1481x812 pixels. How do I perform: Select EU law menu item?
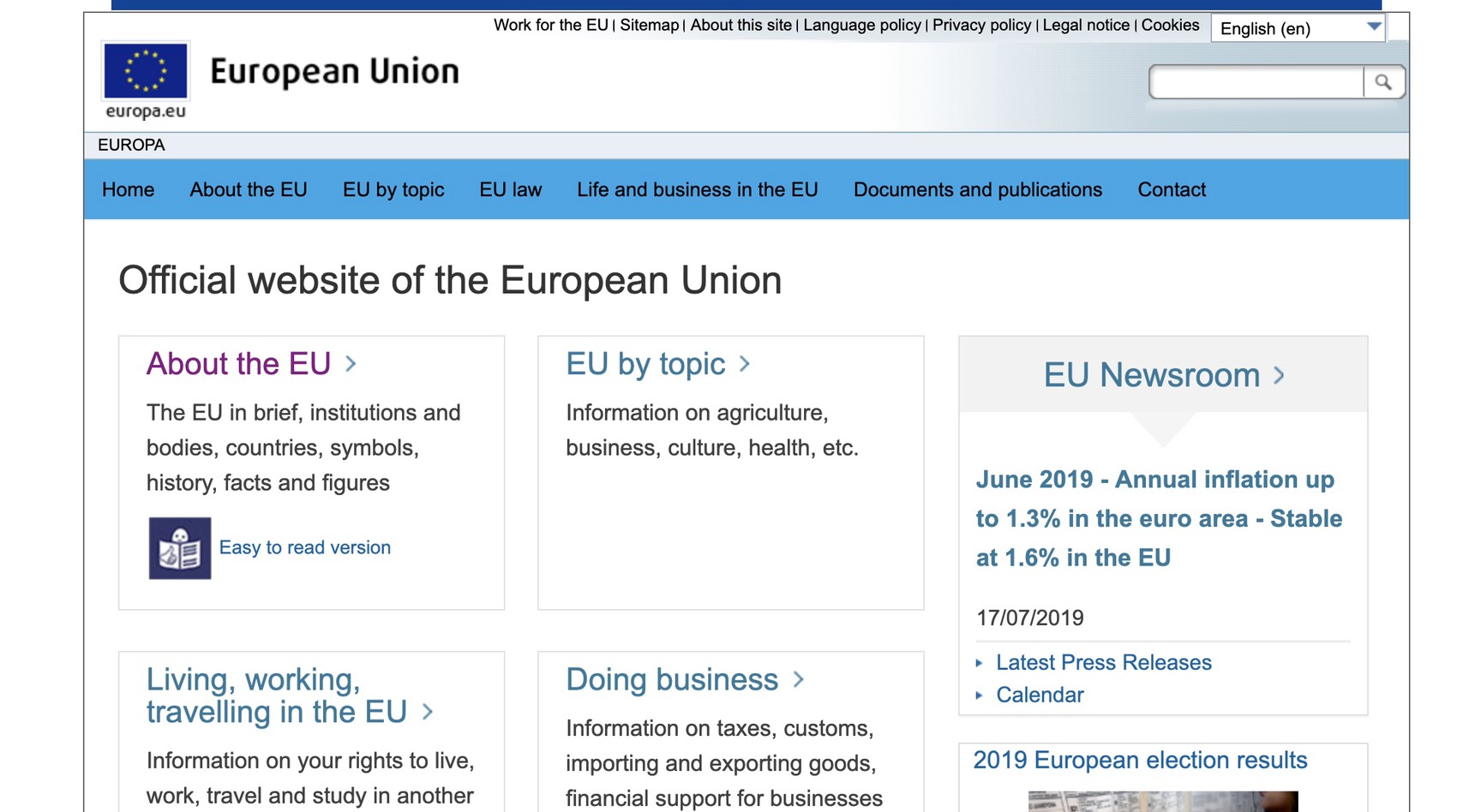511,189
